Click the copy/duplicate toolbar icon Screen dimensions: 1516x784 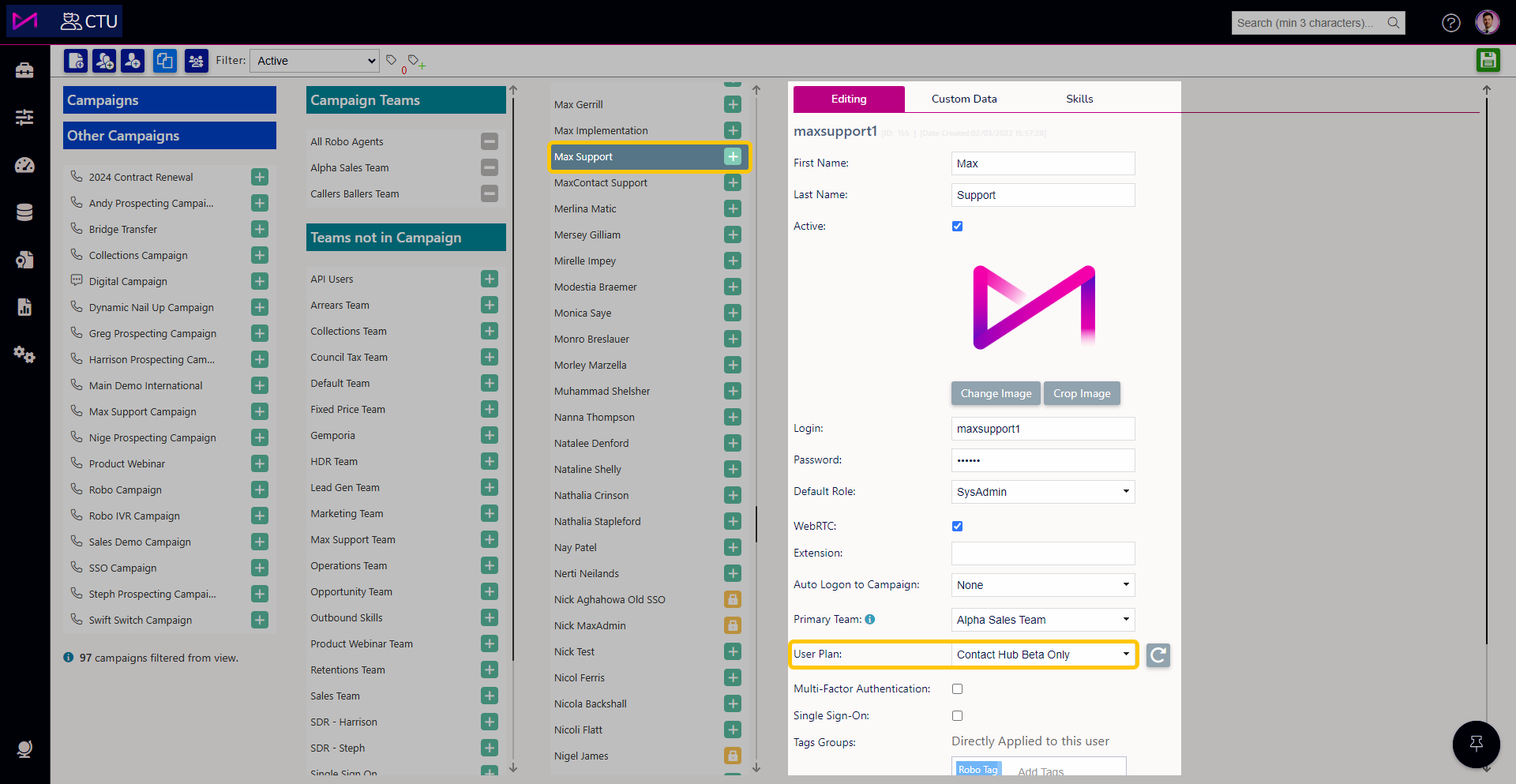[164, 61]
